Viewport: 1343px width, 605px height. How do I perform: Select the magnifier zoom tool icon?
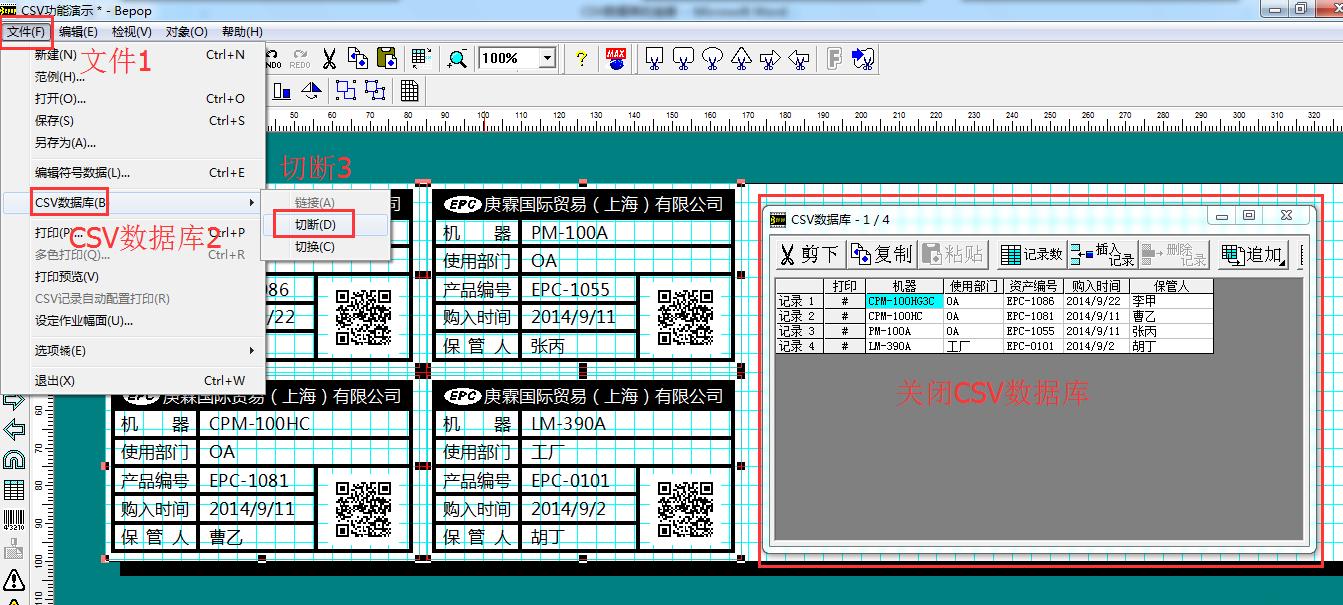coord(457,59)
